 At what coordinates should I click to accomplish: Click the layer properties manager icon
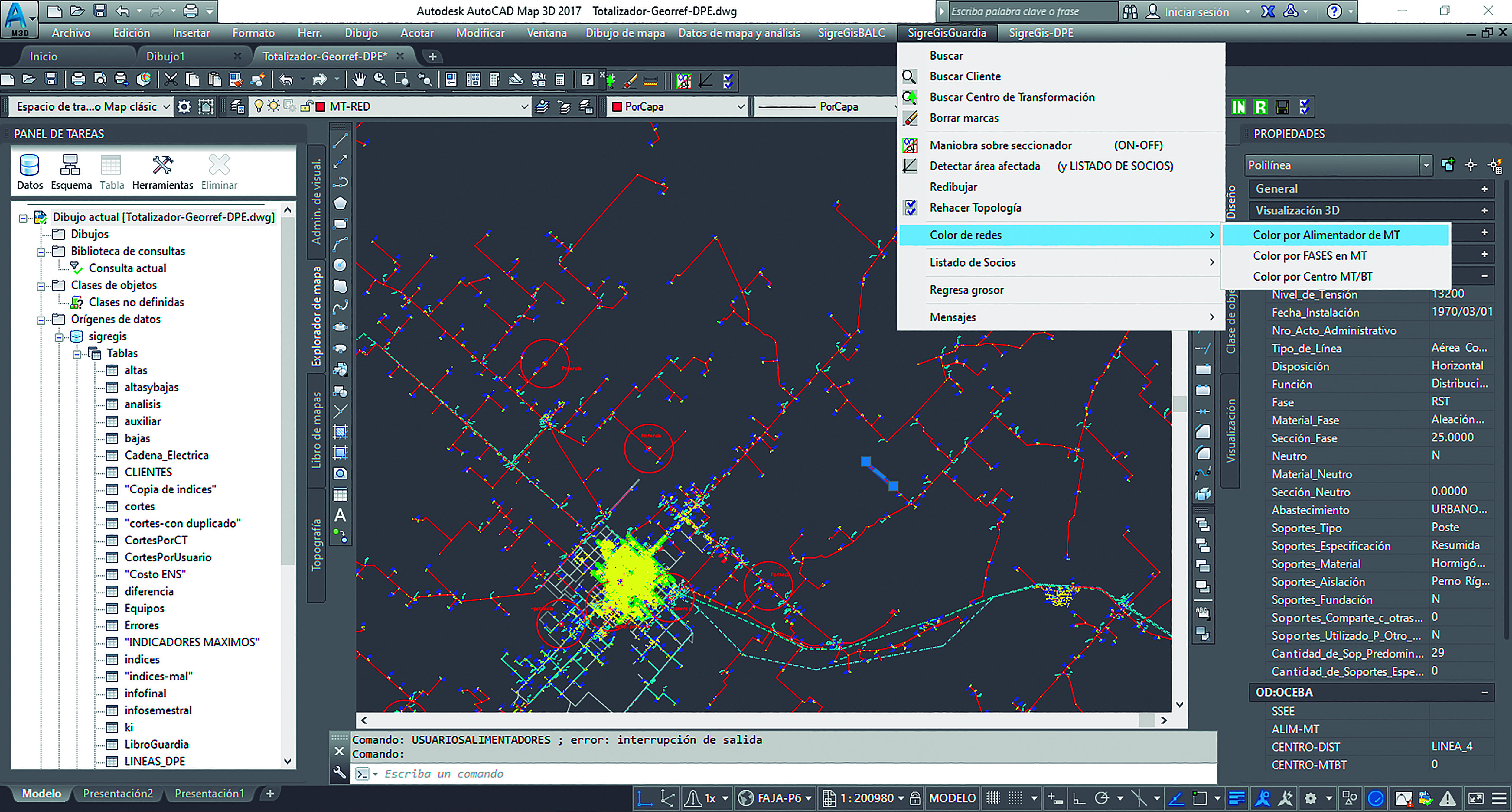[237, 107]
